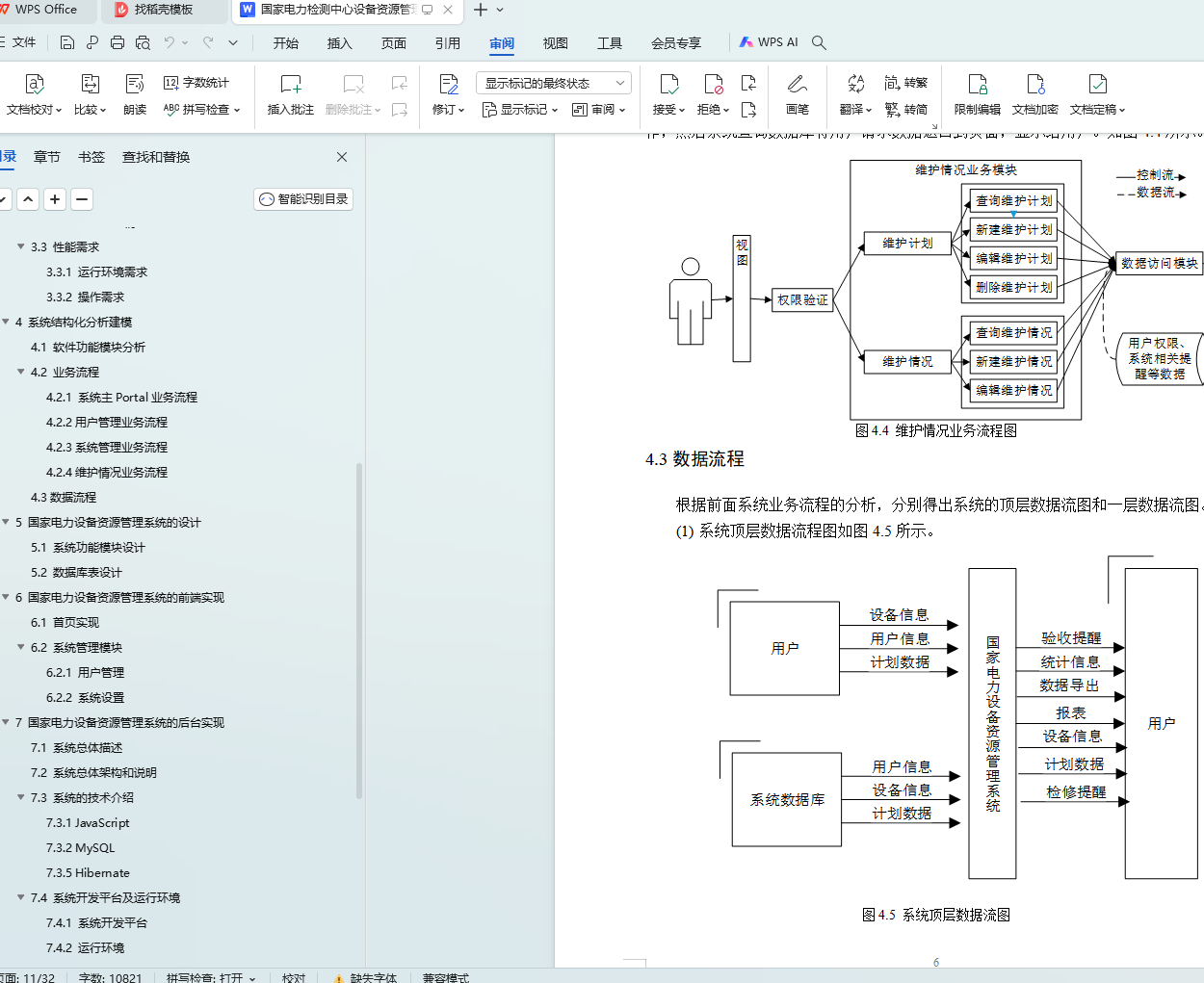Image resolution: width=1204 pixels, height=983 pixels.
Task: Open Print Preview icon
Action: [144, 42]
